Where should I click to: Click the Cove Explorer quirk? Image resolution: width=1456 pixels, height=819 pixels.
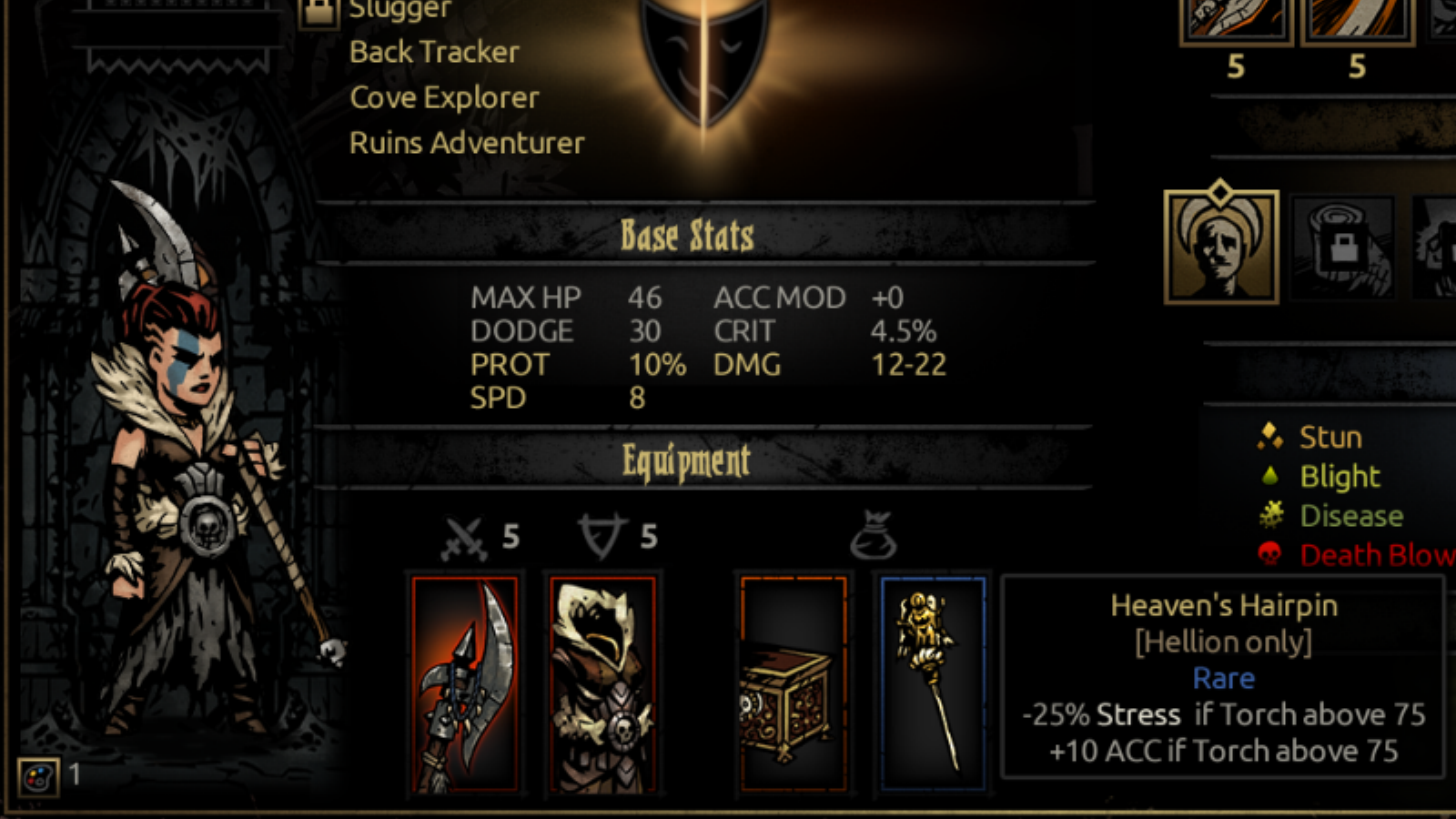444,97
